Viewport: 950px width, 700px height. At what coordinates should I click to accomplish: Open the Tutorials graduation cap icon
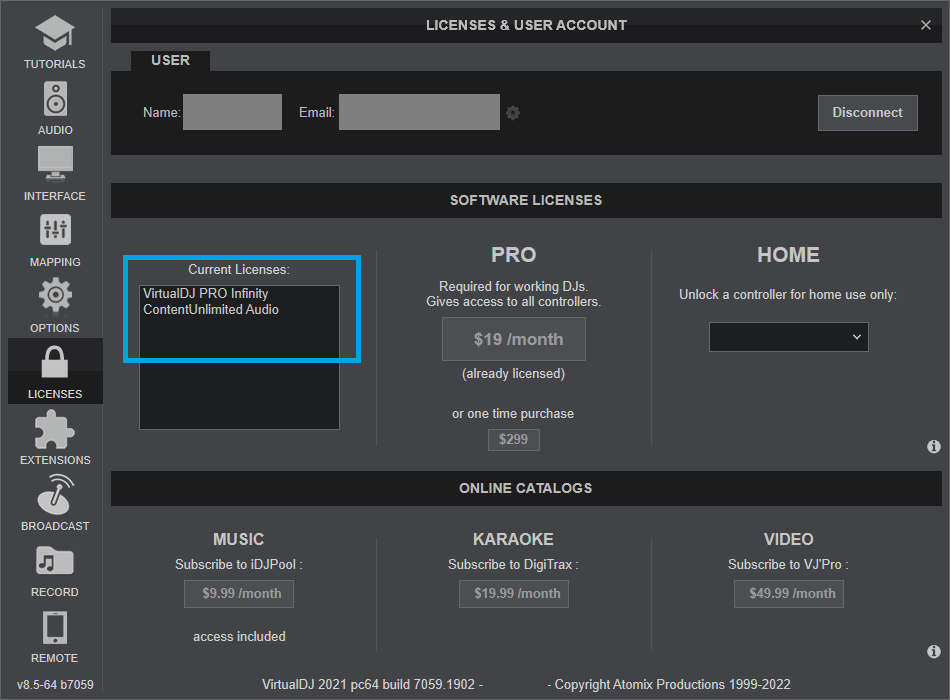click(x=55, y=33)
